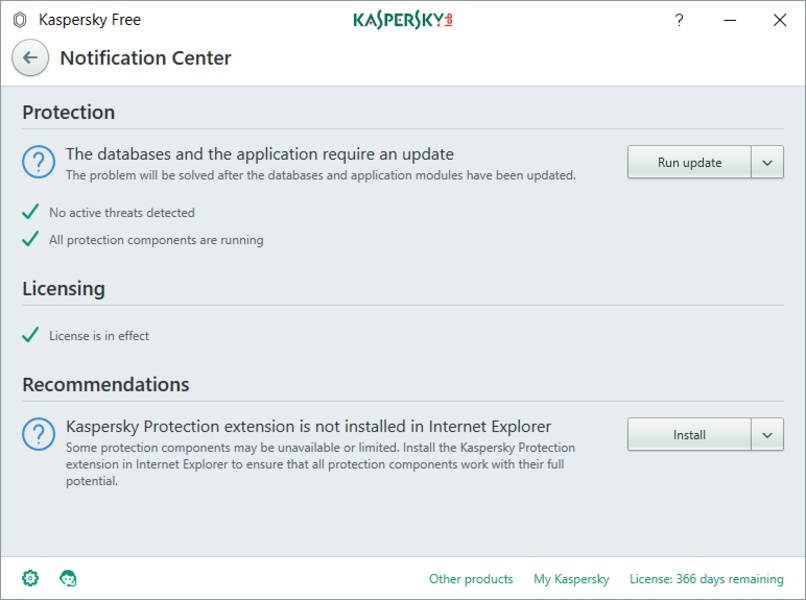
Task: Open support via the face icon
Action: (68, 578)
